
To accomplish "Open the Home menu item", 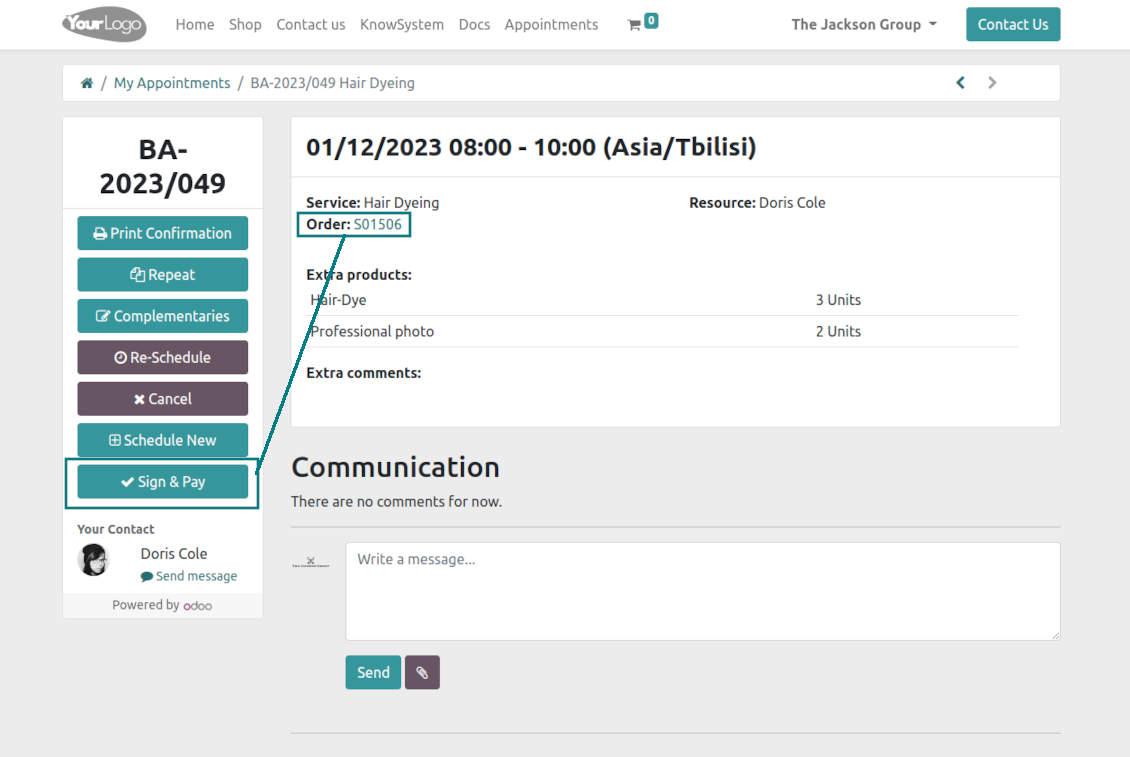I will click(x=195, y=25).
